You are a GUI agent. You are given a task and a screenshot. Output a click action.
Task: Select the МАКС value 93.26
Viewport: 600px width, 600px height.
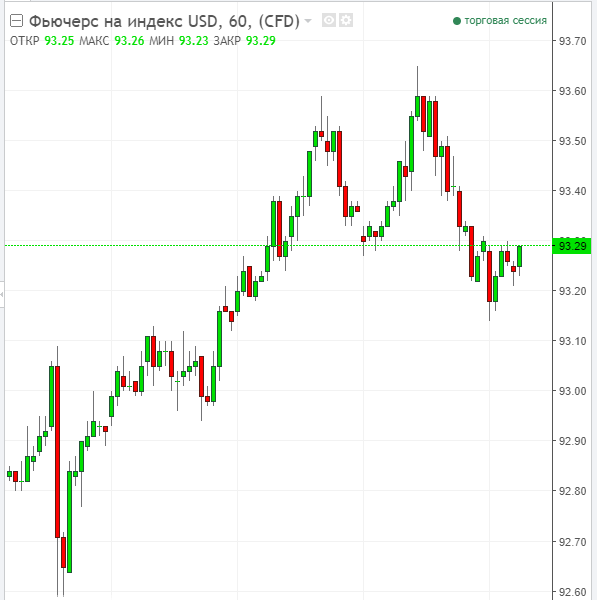(129, 40)
